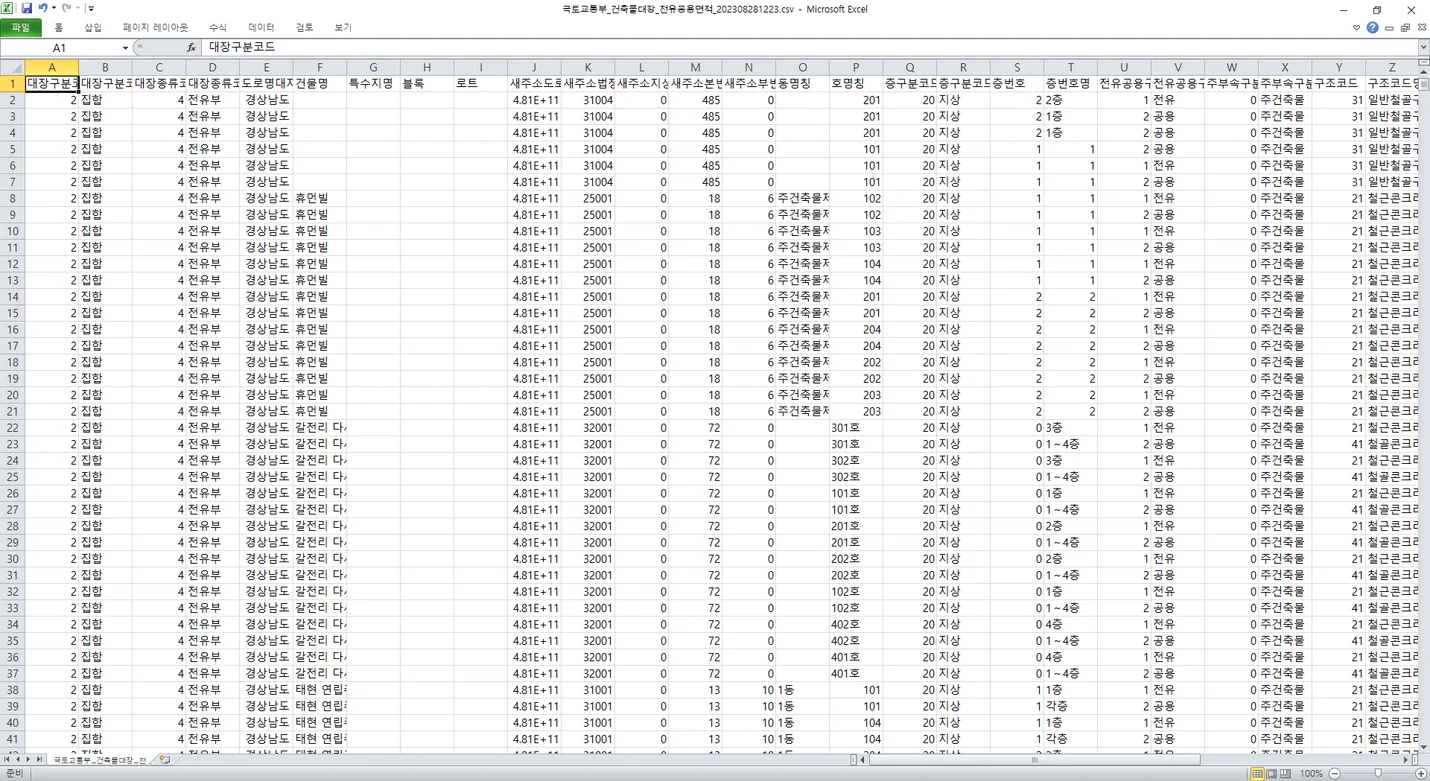1430x781 pixels.
Task: Click header cell 블록 in H1
Action: coord(427,83)
